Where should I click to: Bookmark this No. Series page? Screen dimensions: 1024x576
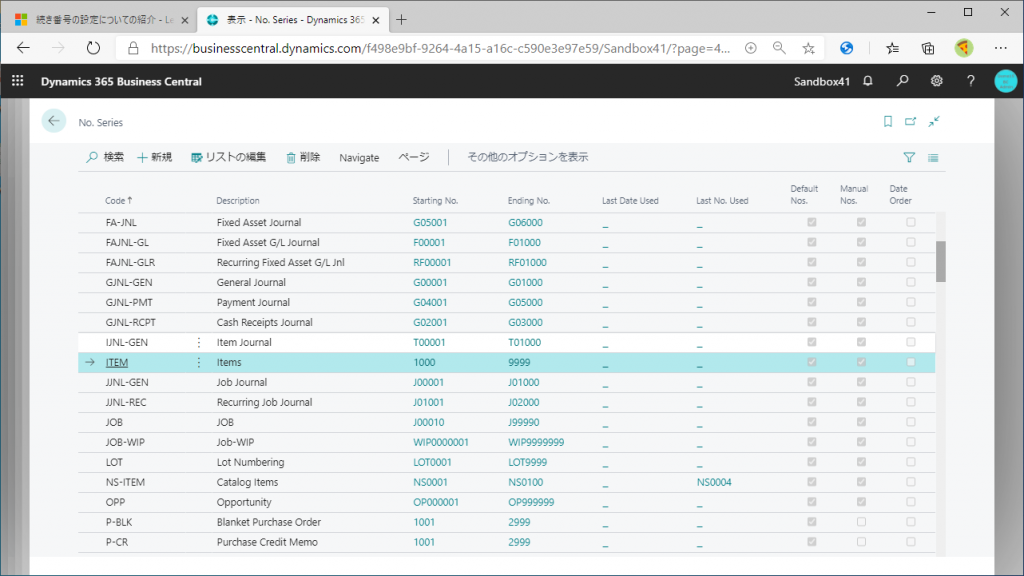click(888, 121)
